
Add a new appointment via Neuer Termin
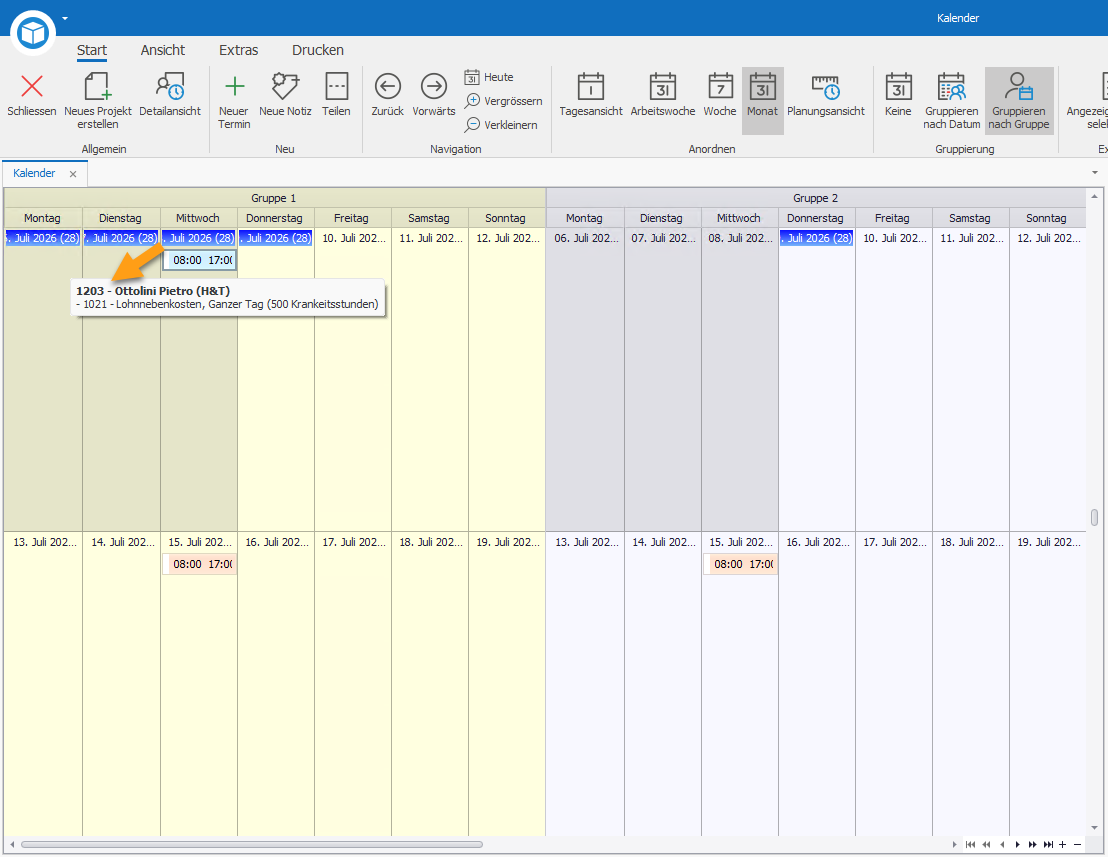click(x=234, y=100)
